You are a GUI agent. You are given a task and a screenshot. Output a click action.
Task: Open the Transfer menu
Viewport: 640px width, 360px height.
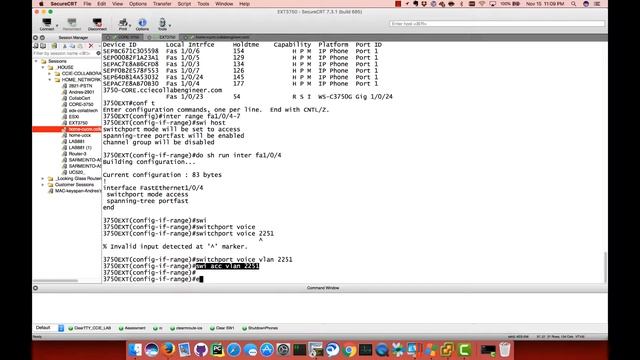point(162,4)
